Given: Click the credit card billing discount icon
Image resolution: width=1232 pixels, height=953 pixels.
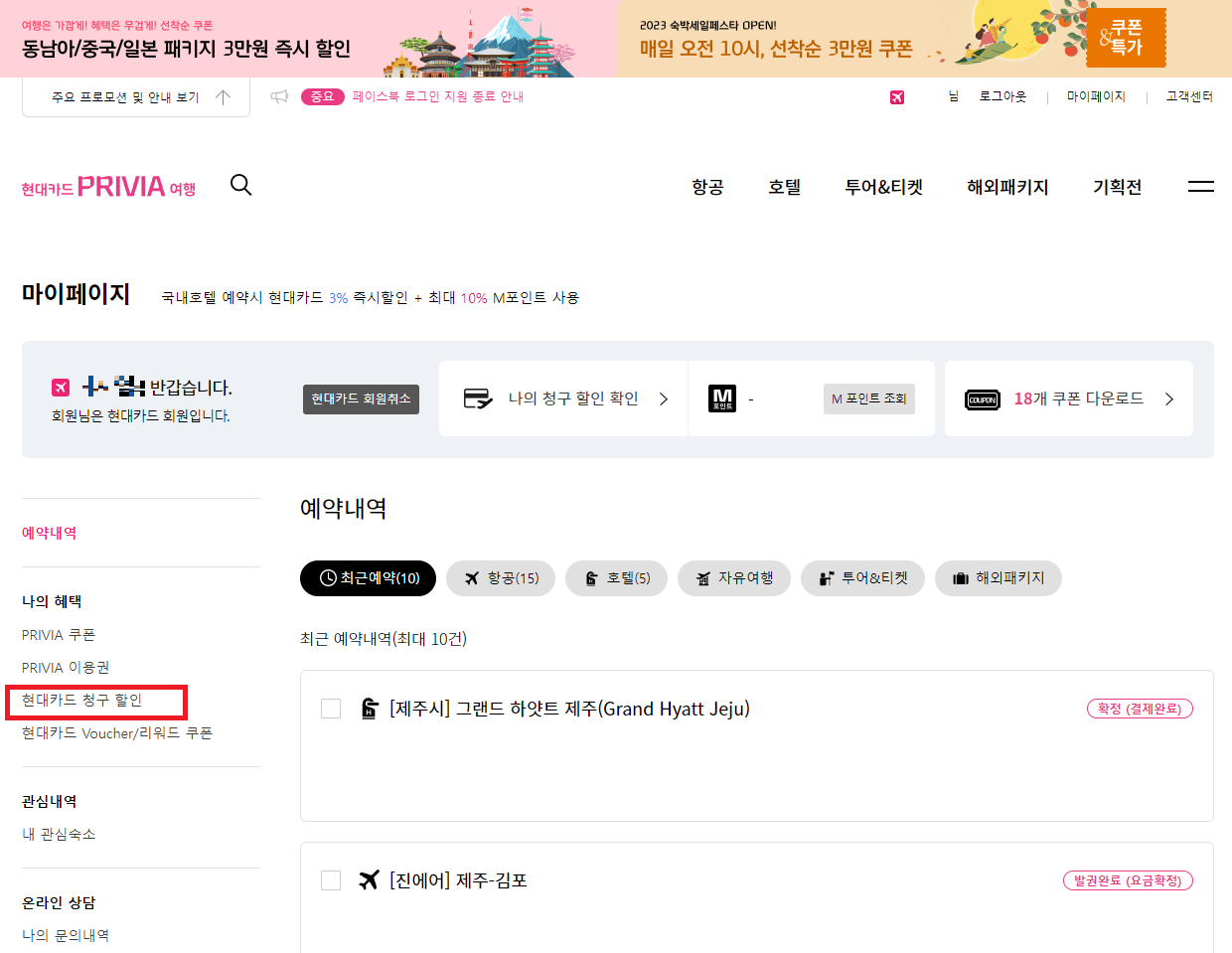Looking at the screenshot, I should pos(478,398).
